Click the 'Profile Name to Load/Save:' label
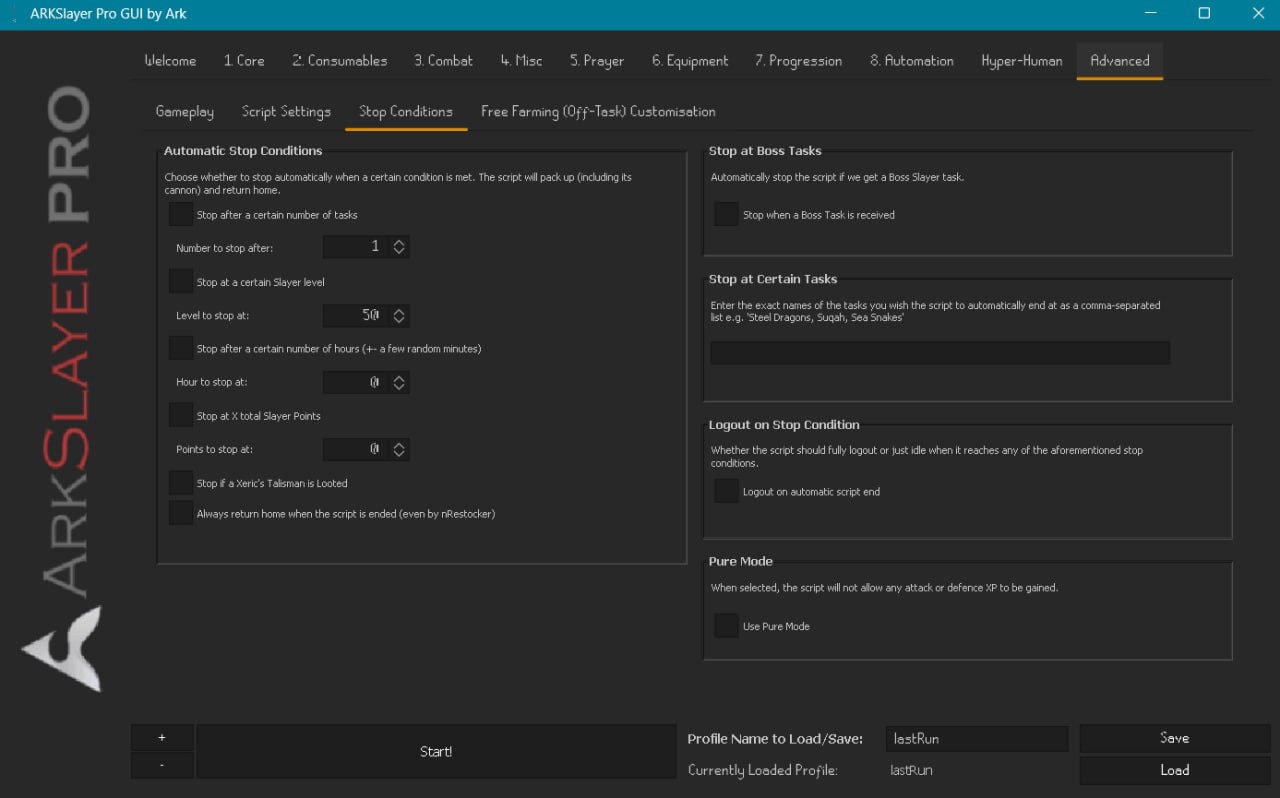 coord(775,739)
